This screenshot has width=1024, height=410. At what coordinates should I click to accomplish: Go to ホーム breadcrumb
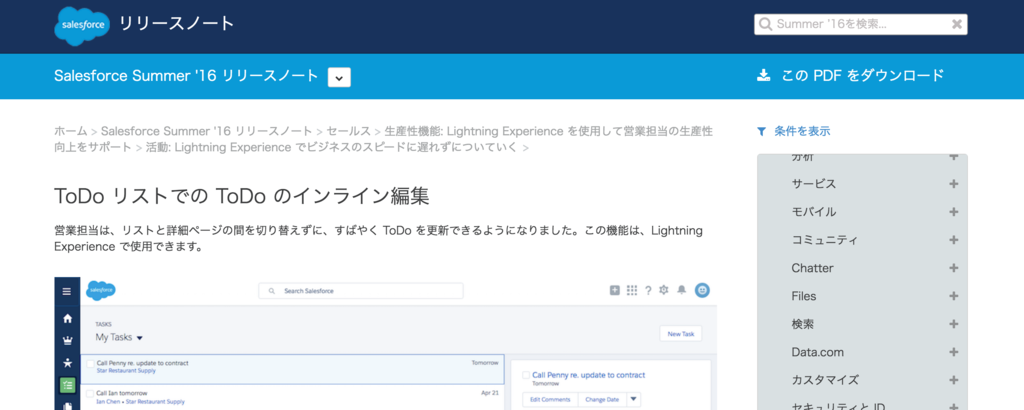[x=71, y=131]
